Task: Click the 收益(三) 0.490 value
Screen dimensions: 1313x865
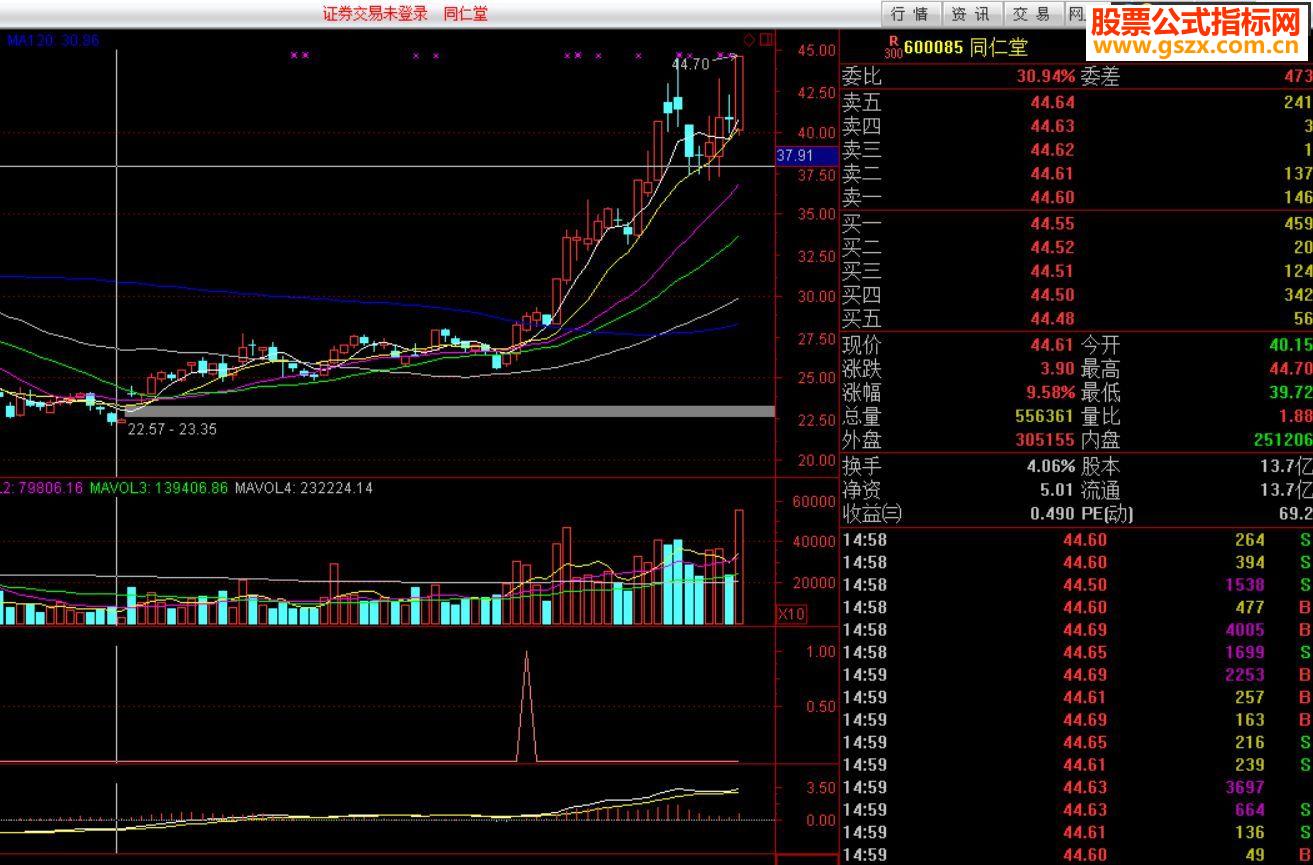Action: point(1053,514)
